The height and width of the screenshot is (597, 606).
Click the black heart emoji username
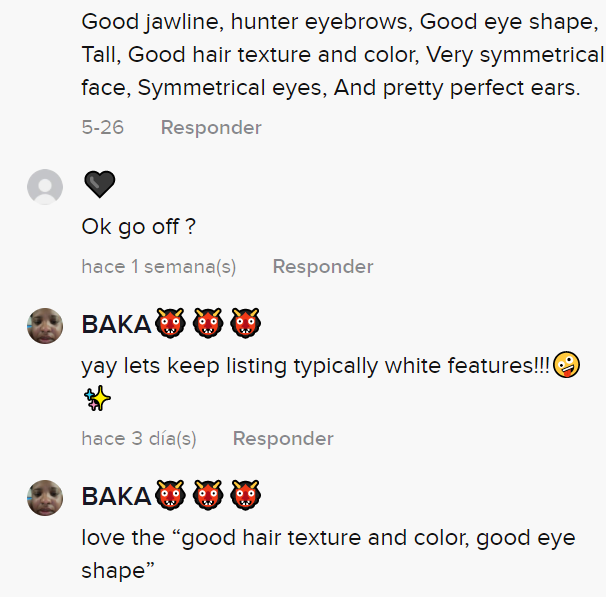tap(100, 184)
